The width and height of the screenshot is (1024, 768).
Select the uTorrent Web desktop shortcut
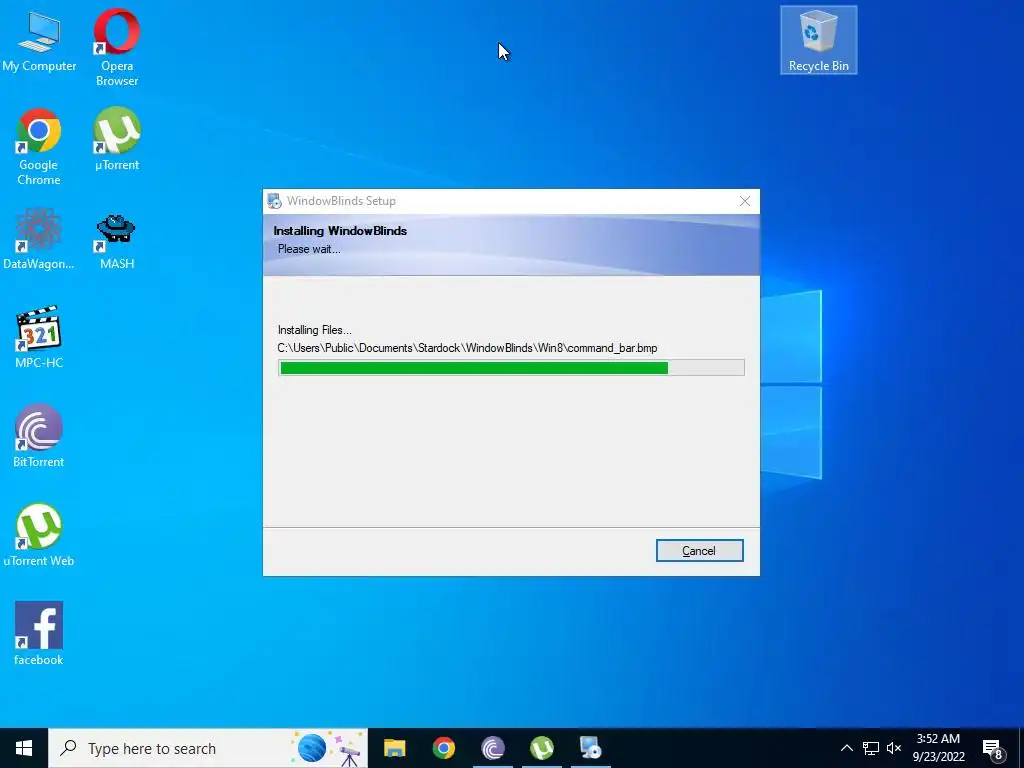pyautogui.click(x=39, y=535)
